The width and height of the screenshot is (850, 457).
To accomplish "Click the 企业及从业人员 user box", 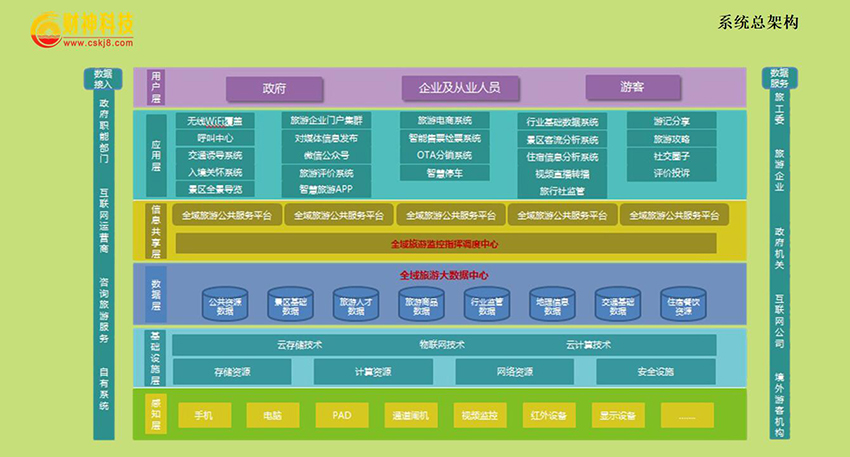I will click(460, 88).
